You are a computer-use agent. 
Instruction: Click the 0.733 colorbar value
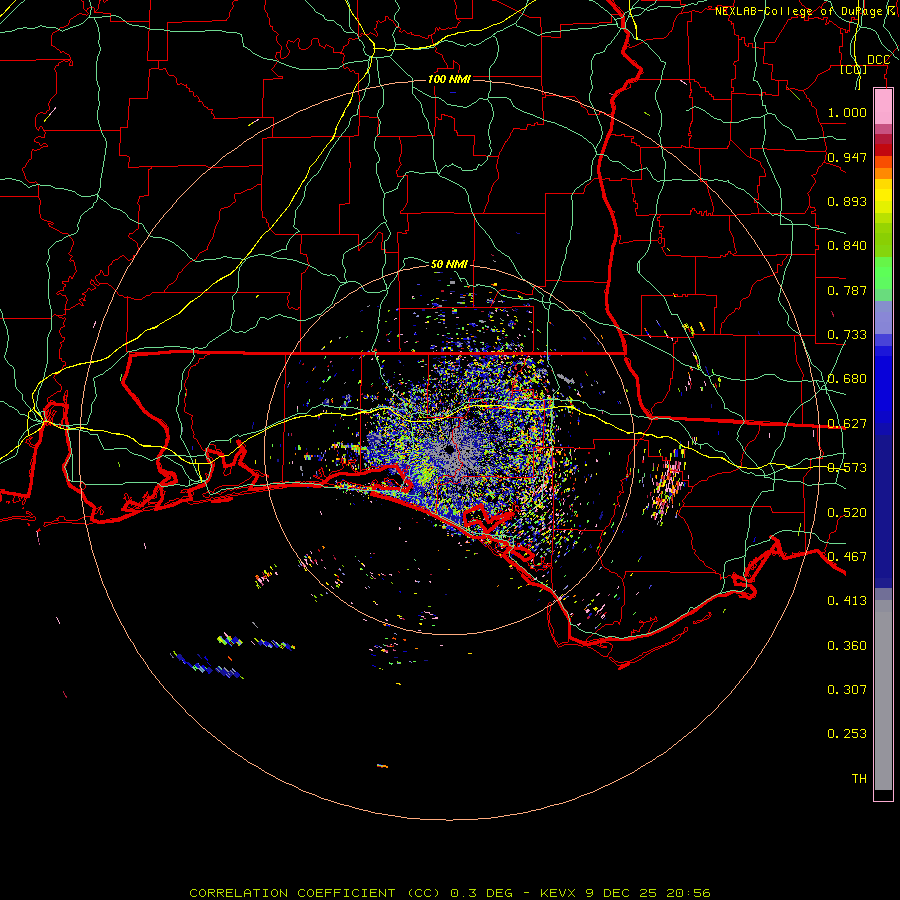[x=847, y=335]
